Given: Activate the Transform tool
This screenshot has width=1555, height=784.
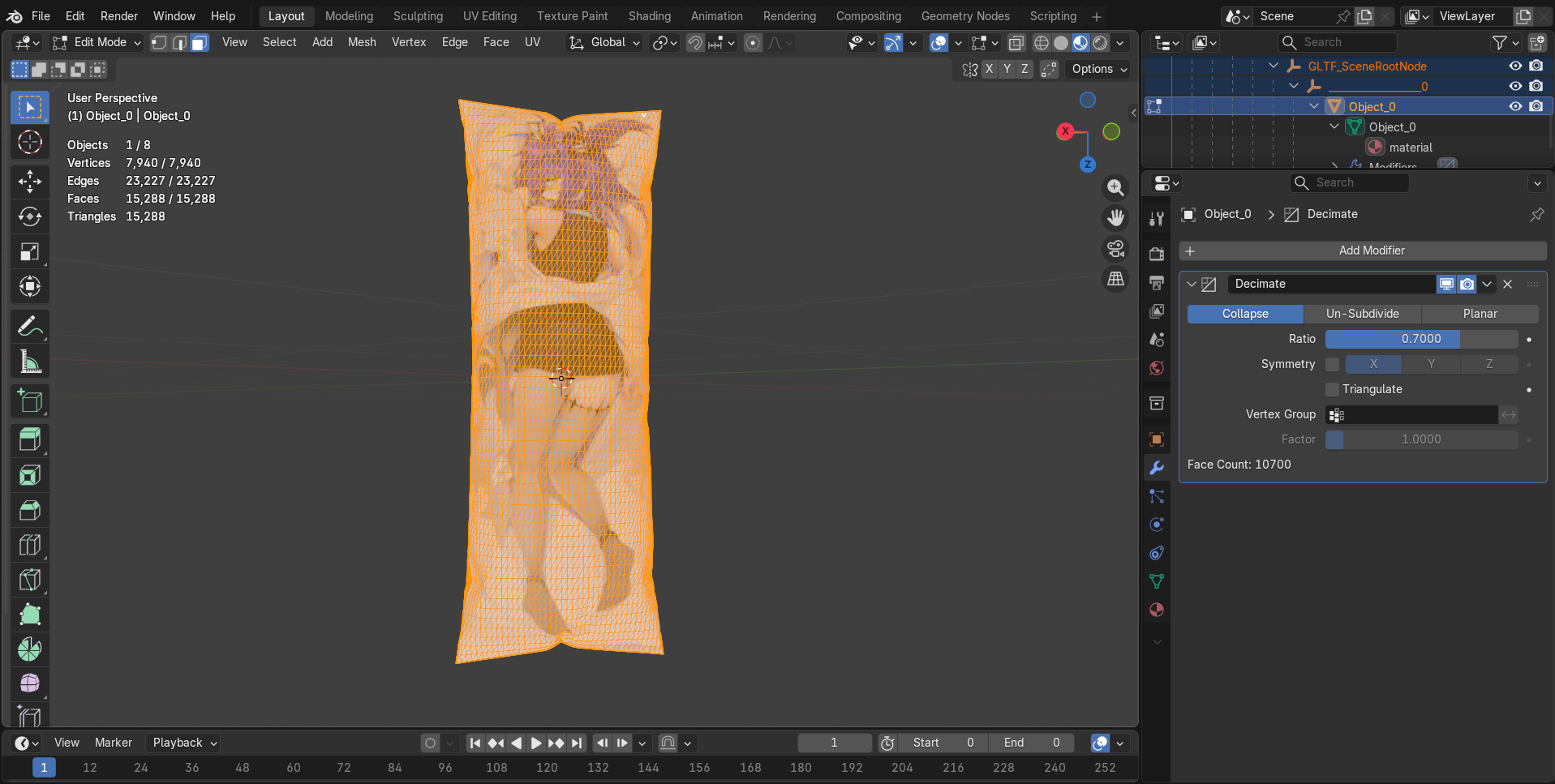Looking at the screenshot, I should coord(30,286).
